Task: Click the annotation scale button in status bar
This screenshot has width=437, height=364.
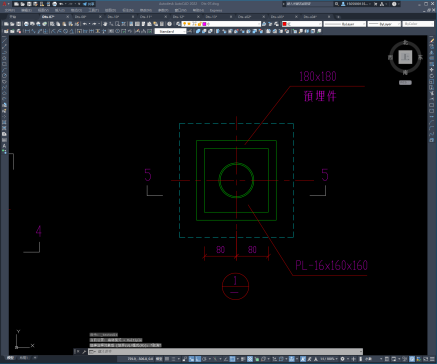Action: (328, 359)
